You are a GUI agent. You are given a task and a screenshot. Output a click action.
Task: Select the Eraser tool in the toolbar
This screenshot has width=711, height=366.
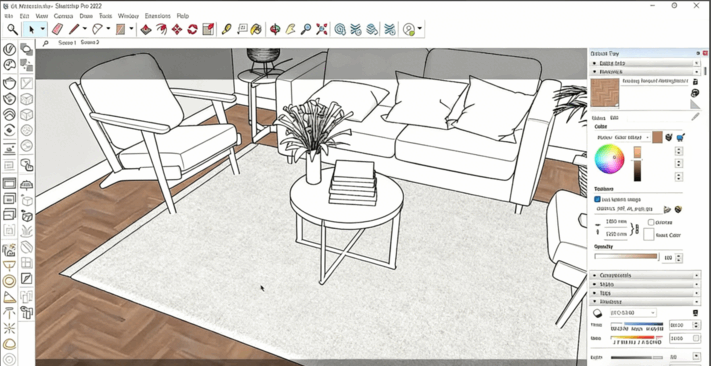(x=57, y=29)
